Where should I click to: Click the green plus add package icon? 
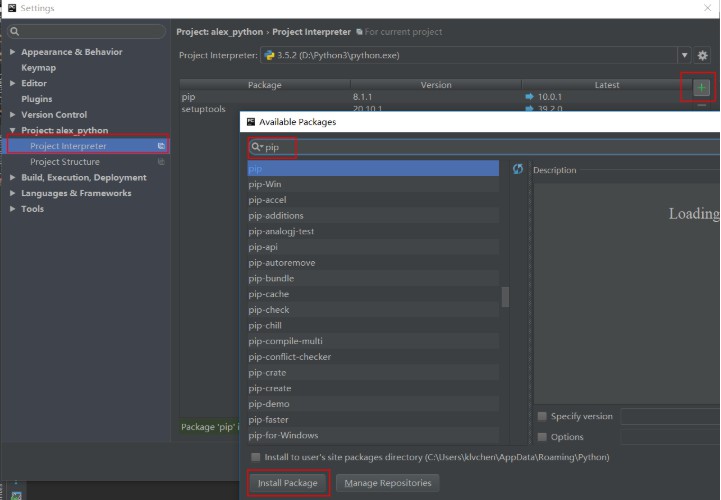coord(701,87)
